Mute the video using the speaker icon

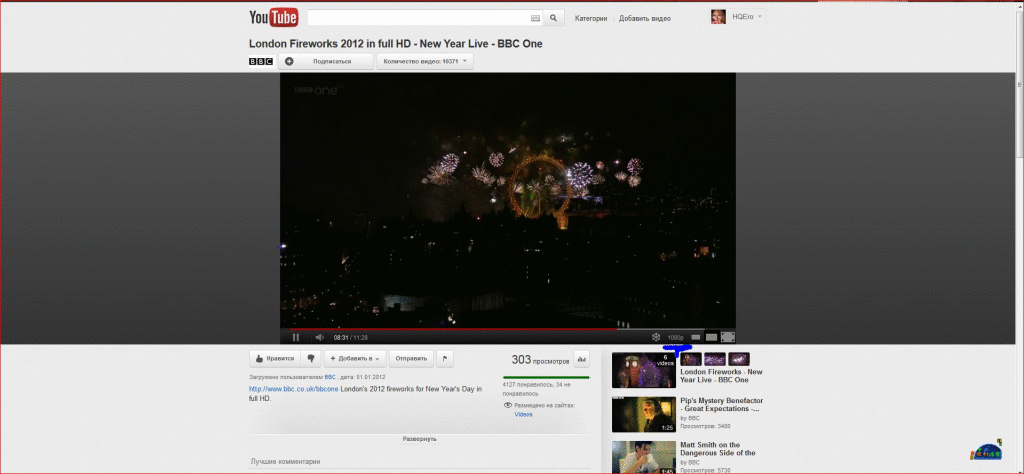(320, 338)
